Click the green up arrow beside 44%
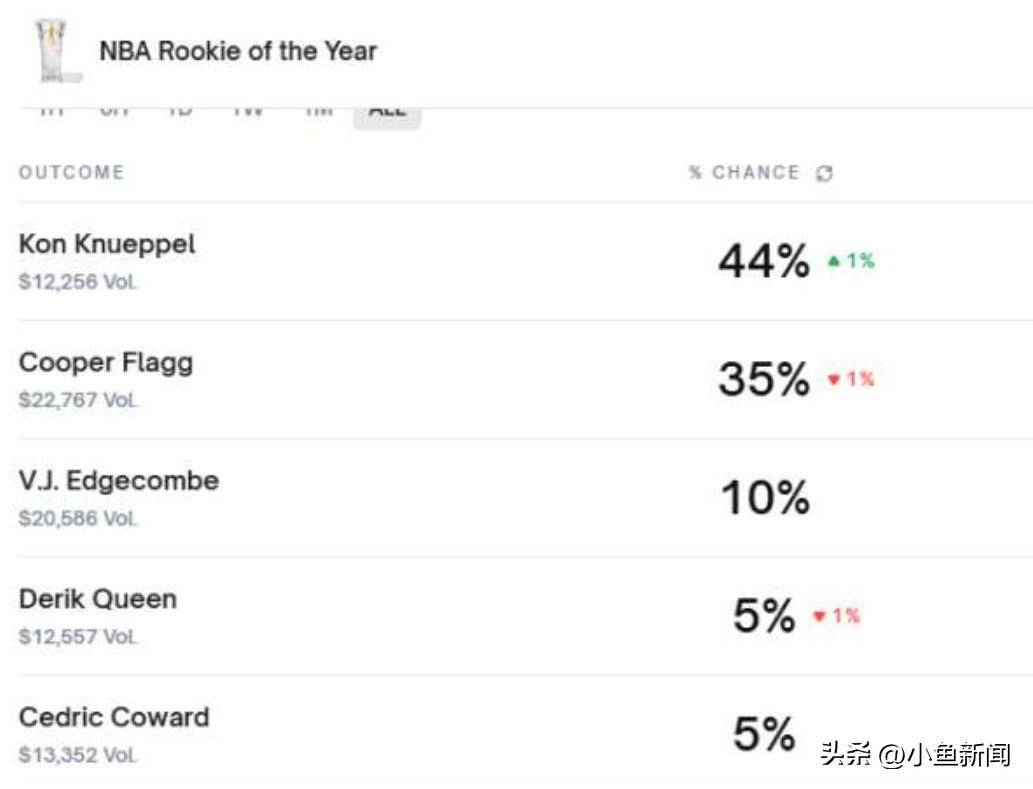This screenshot has width=1033, height=789. [x=834, y=262]
